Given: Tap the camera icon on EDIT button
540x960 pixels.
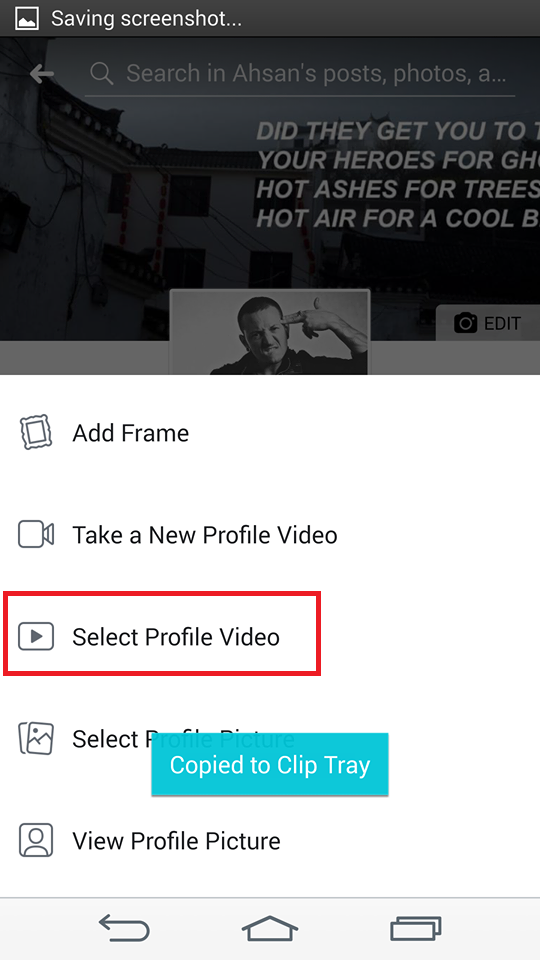Looking at the screenshot, I should (465, 323).
